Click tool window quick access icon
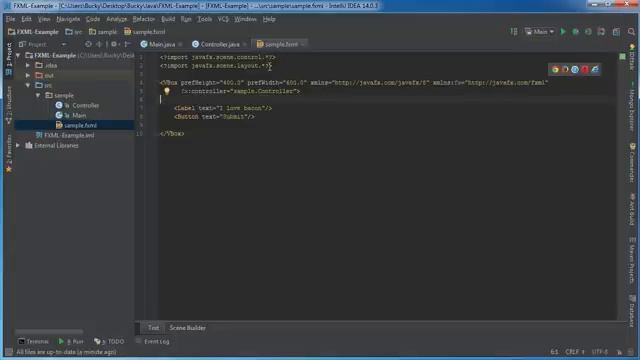 pyautogui.click(x=9, y=352)
